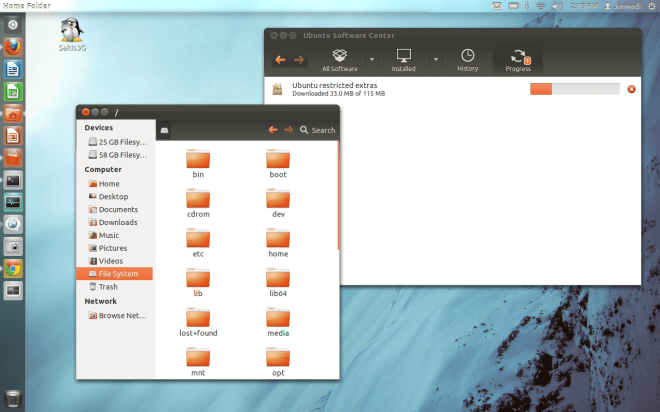Screen dimensions: 660x412
Task: Open the Progress view
Action: [x=518, y=60]
